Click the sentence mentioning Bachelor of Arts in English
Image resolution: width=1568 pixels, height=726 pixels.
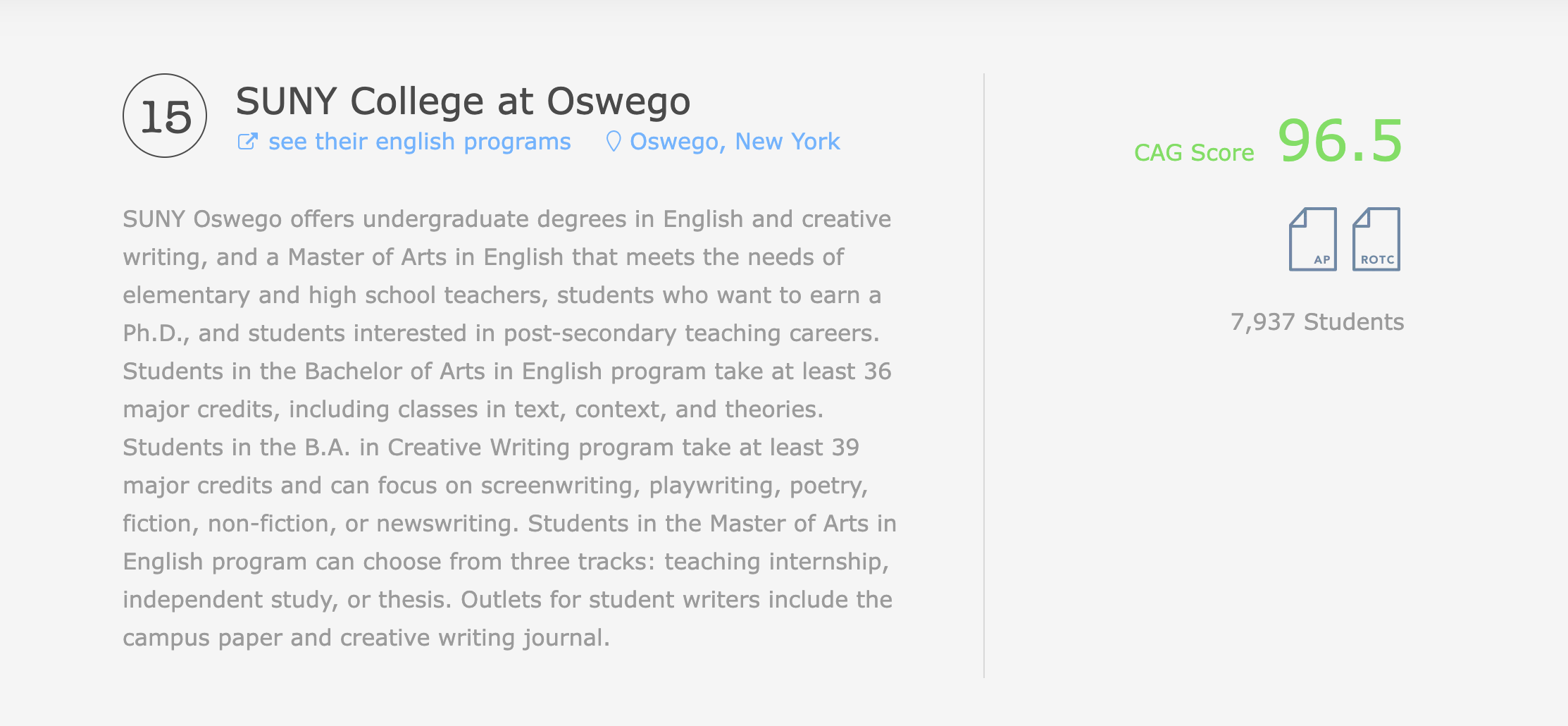pyautogui.click(x=507, y=390)
